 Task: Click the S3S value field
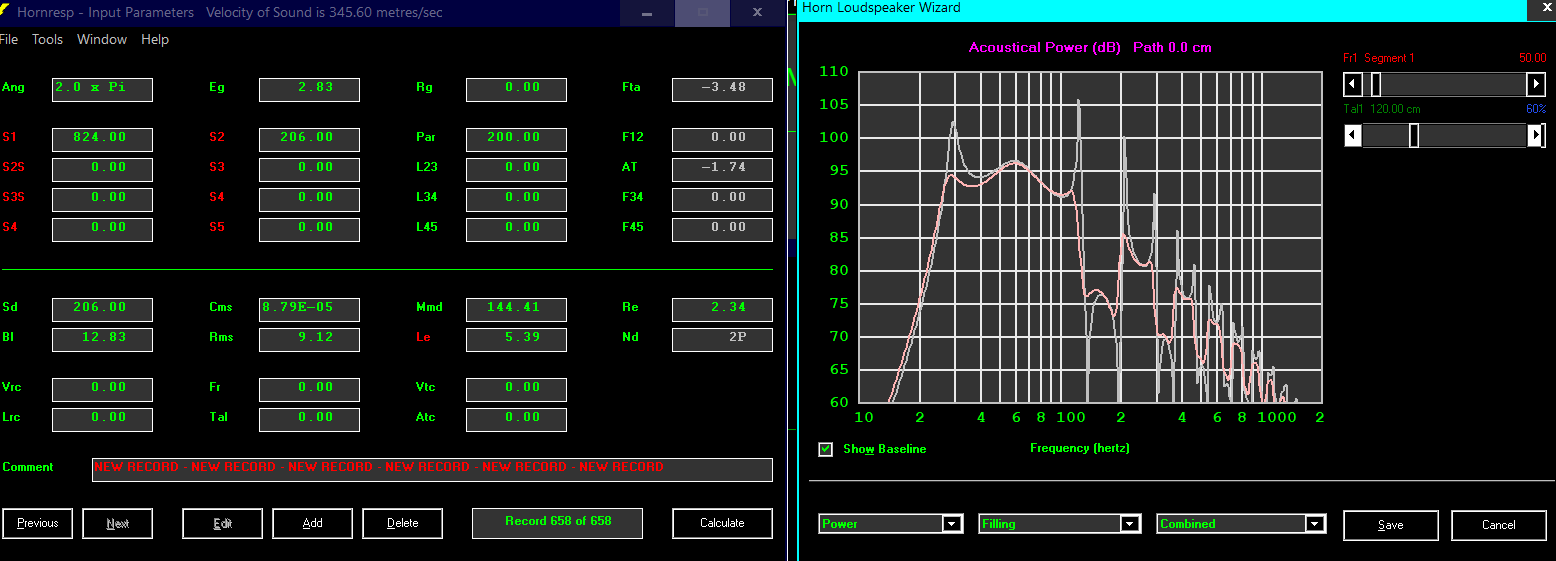click(103, 199)
